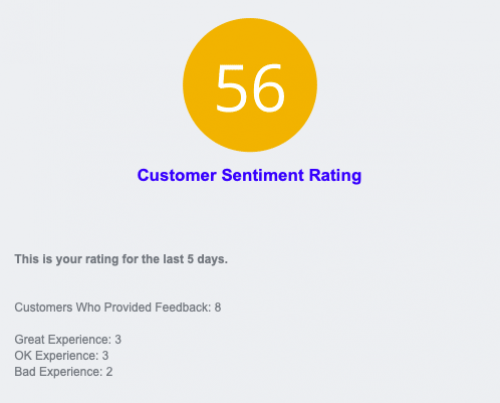Click the Great Experience count of 3

click(118, 340)
